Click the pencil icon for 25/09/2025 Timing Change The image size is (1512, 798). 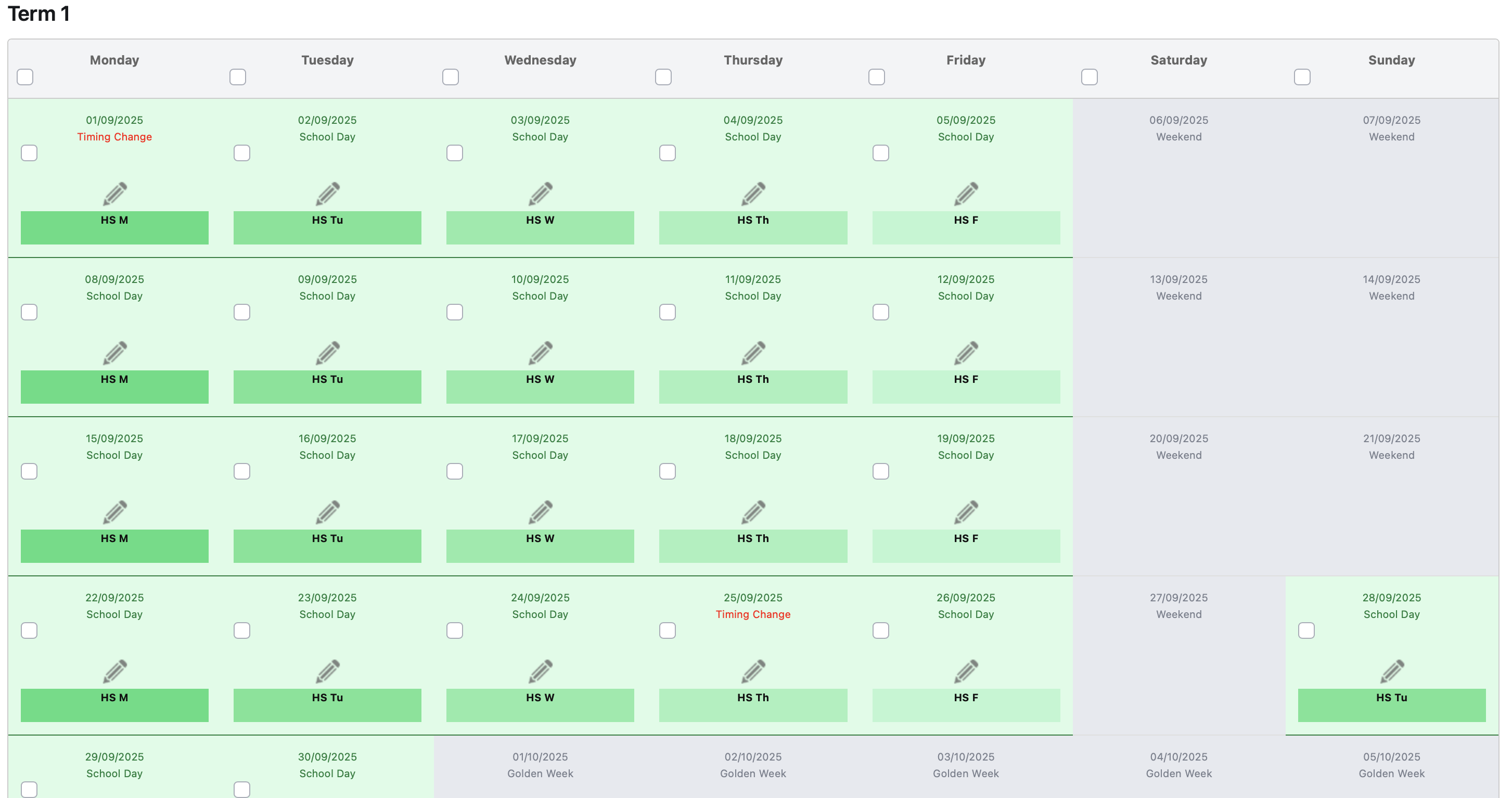(752, 671)
